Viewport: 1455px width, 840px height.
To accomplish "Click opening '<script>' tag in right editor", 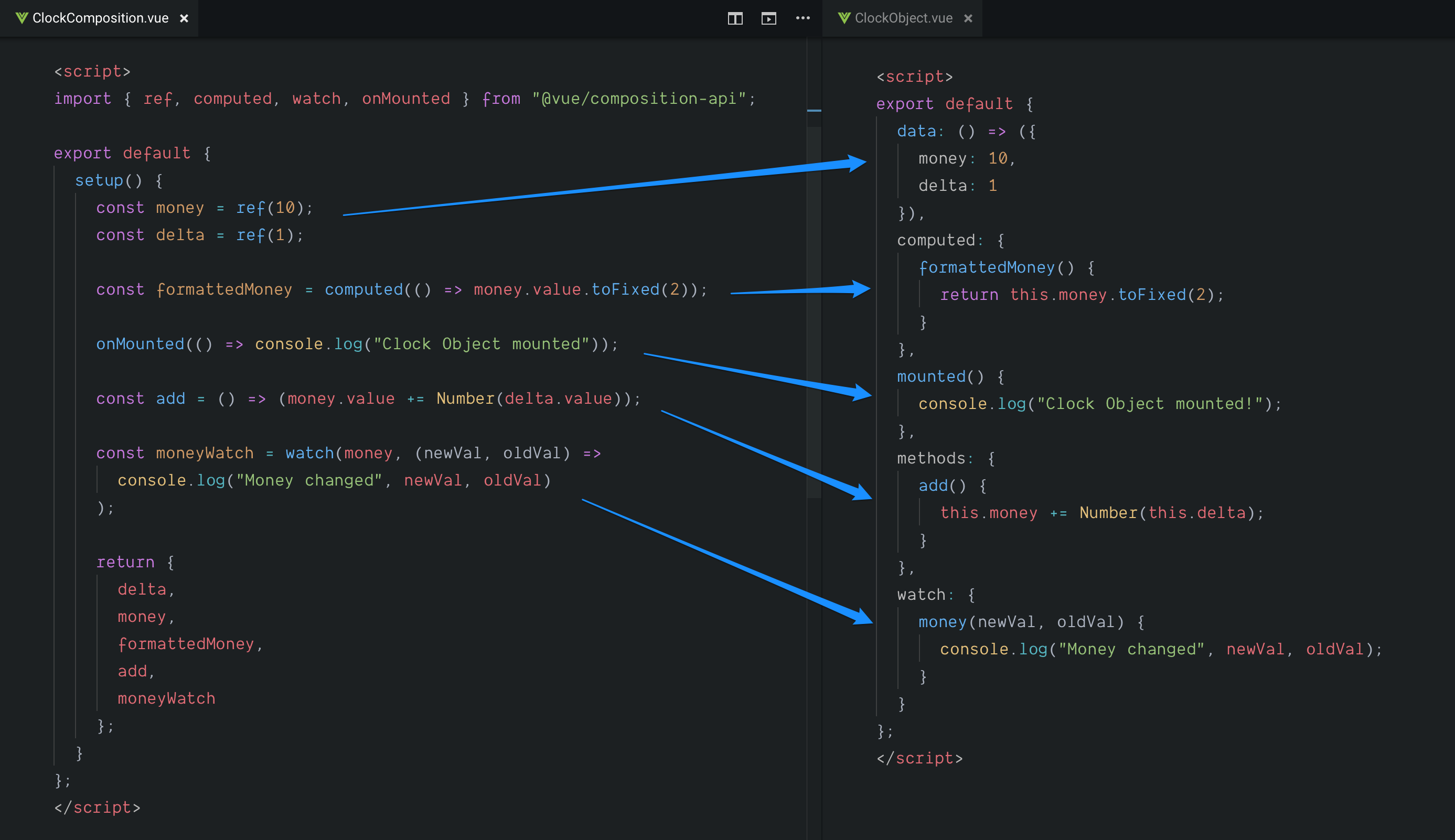I will [914, 77].
